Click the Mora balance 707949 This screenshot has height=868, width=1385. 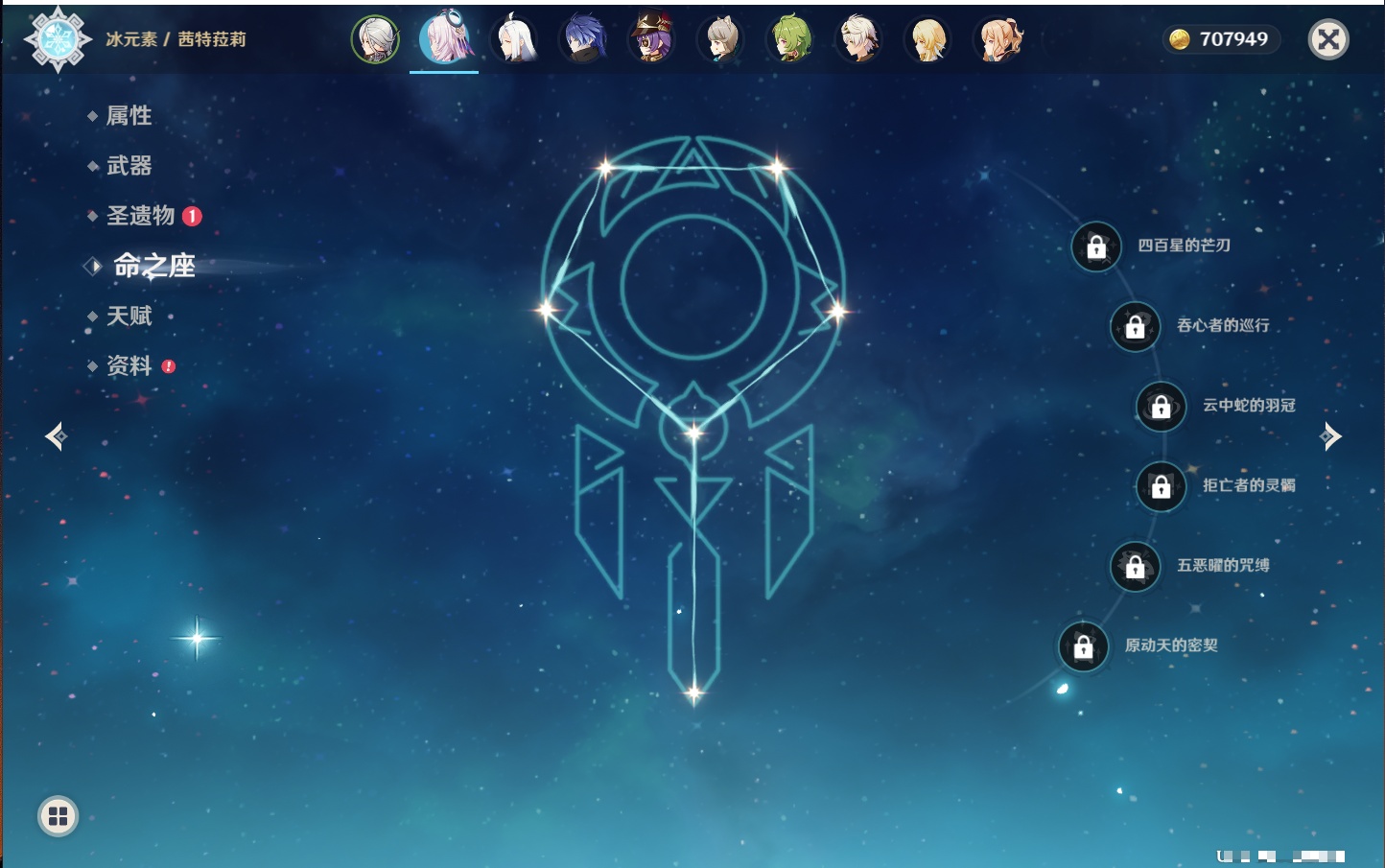(x=1233, y=39)
